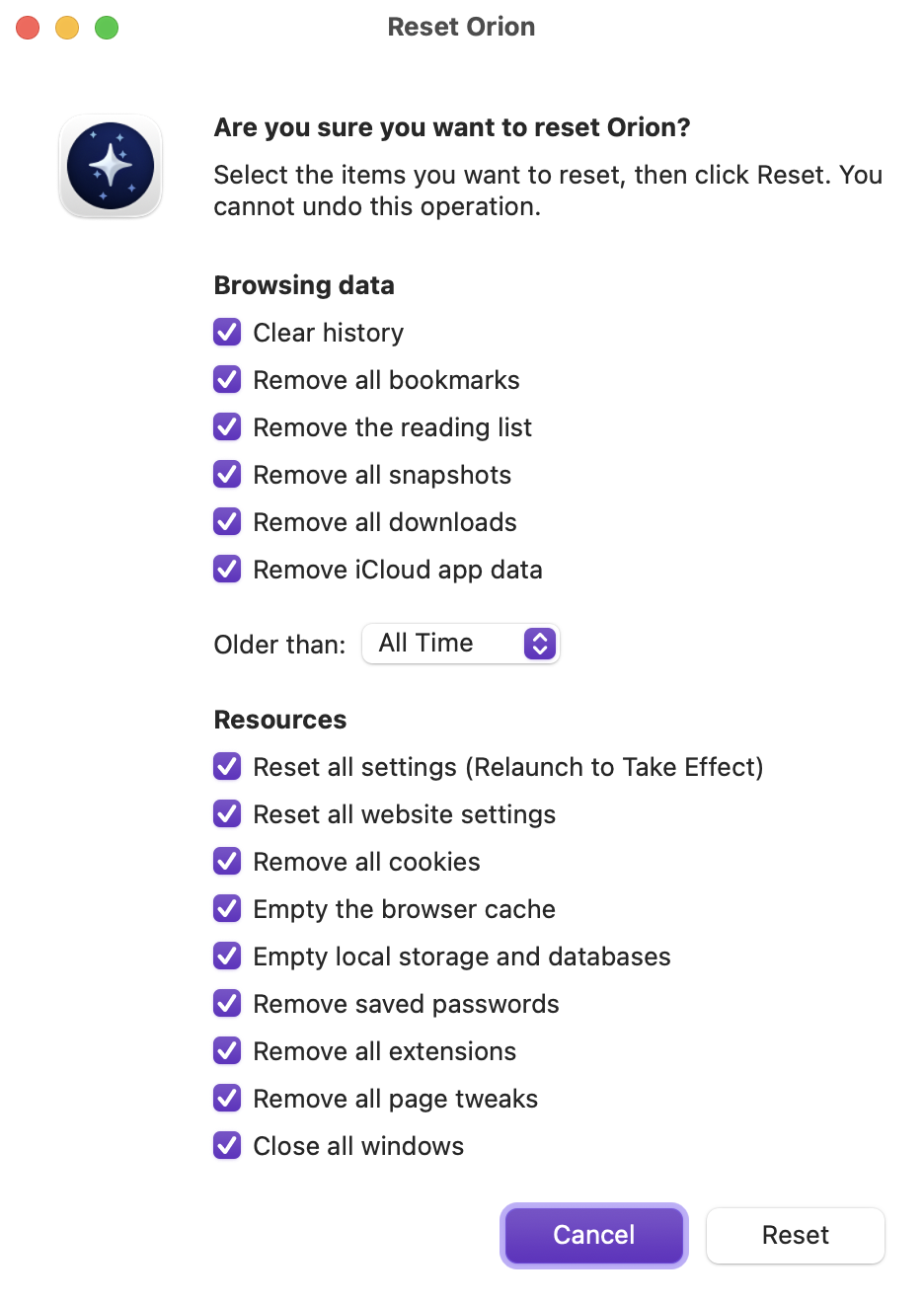Disable the Remove all cookies checkbox
924x1303 pixels.
tap(227, 862)
